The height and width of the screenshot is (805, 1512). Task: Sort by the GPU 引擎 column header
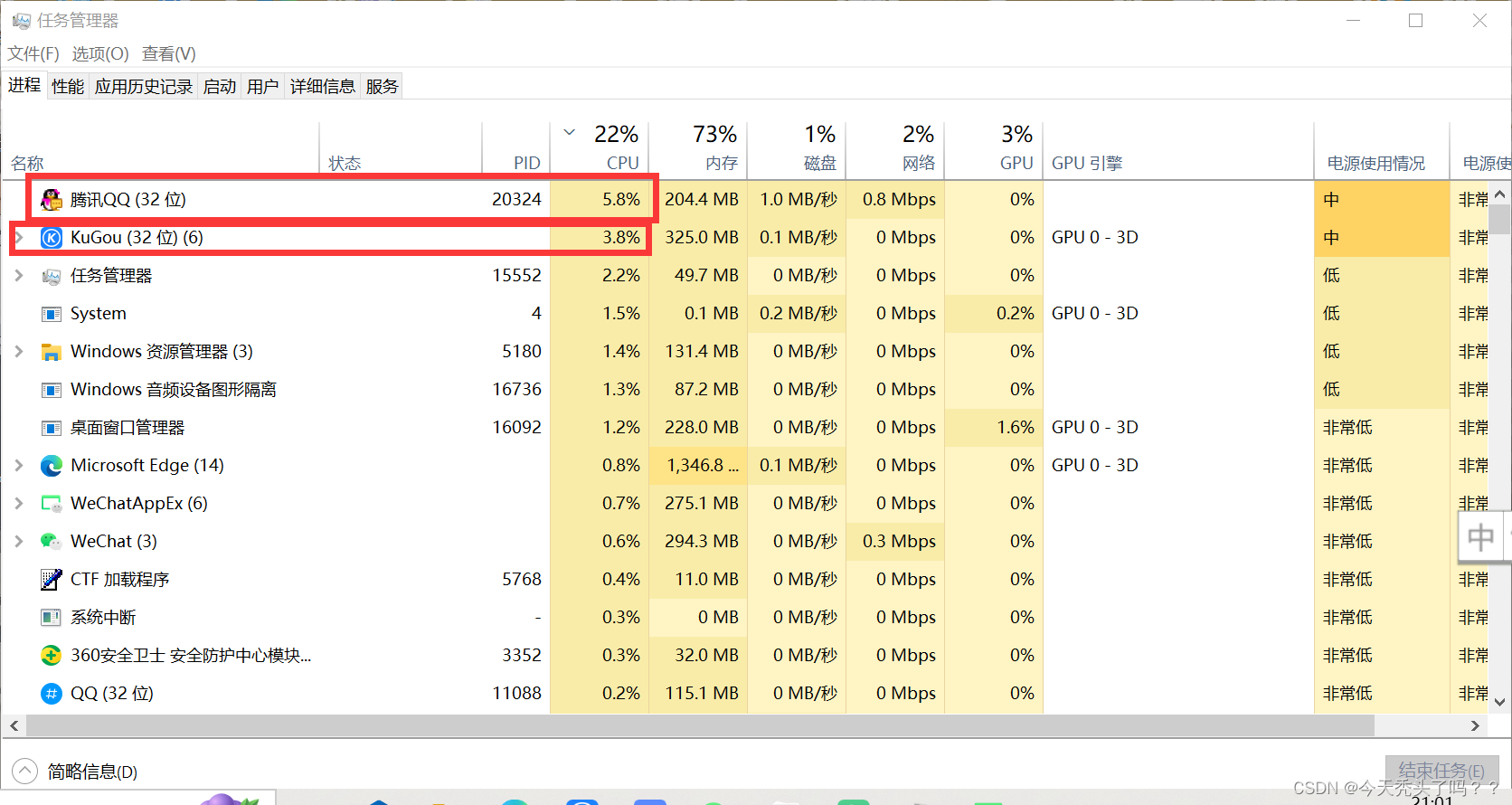point(1178,150)
